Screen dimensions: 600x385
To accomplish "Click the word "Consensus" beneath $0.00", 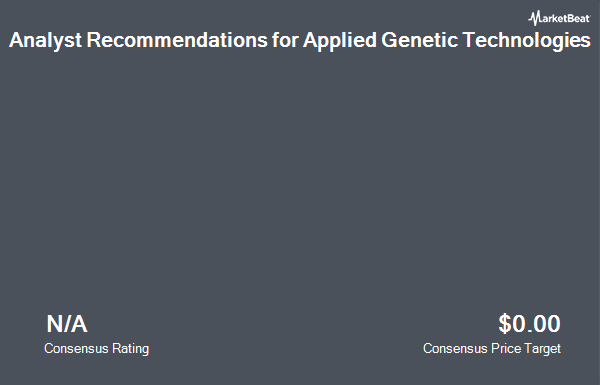I will (x=455, y=349).
